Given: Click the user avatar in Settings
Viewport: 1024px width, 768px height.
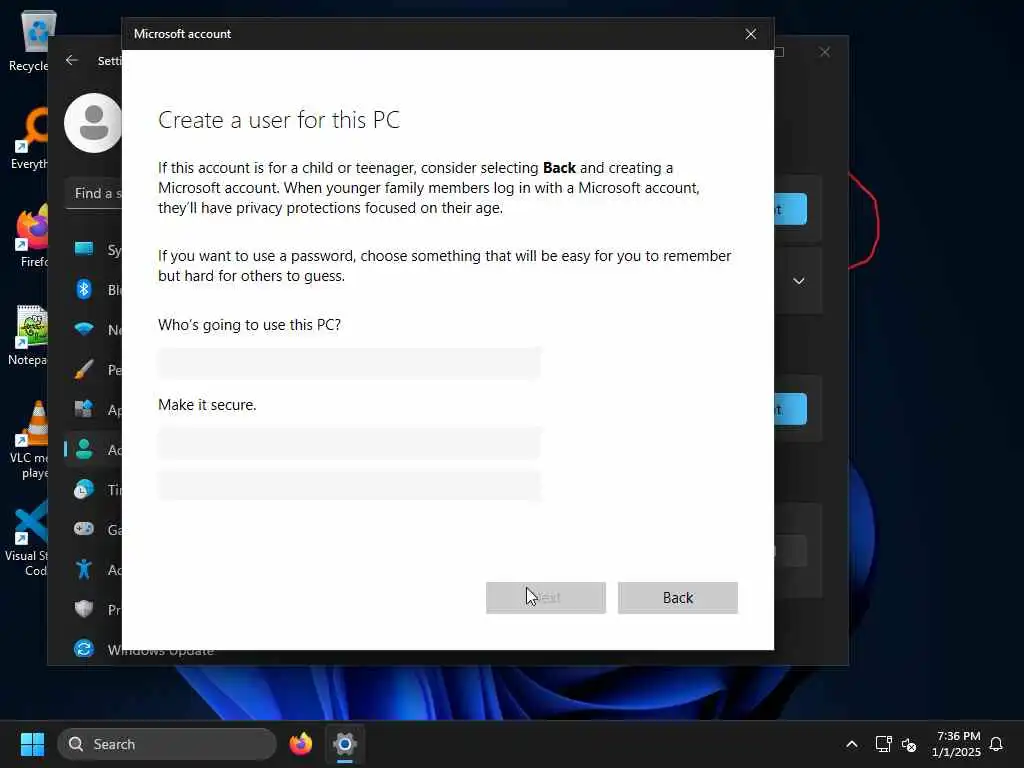Looking at the screenshot, I should coord(93,123).
